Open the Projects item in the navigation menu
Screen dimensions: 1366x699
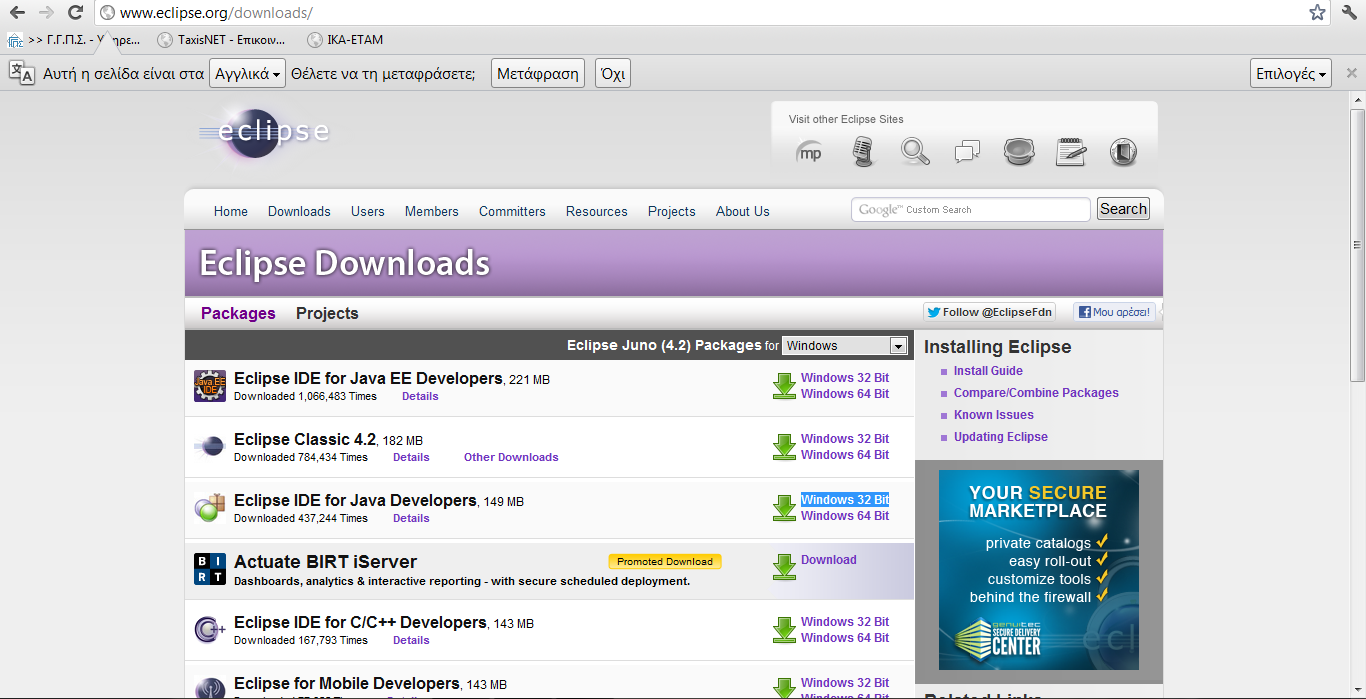(x=672, y=211)
